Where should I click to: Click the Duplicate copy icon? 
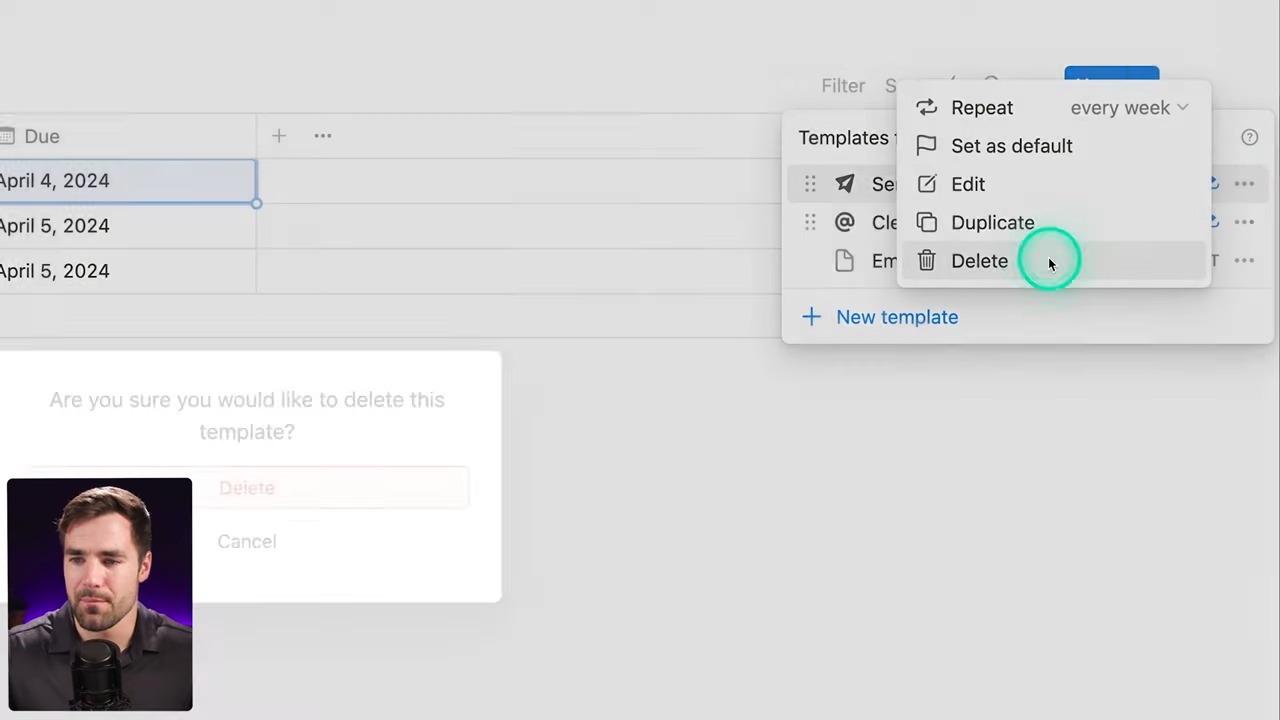(x=926, y=223)
